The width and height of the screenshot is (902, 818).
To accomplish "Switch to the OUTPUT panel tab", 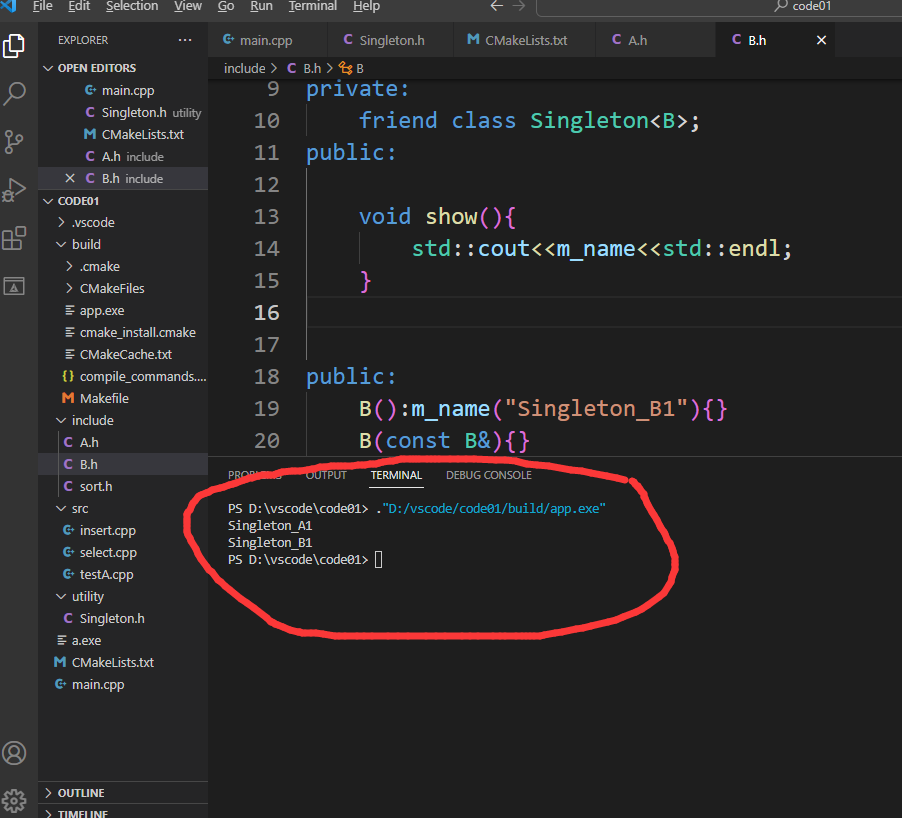I will tap(326, 475).
